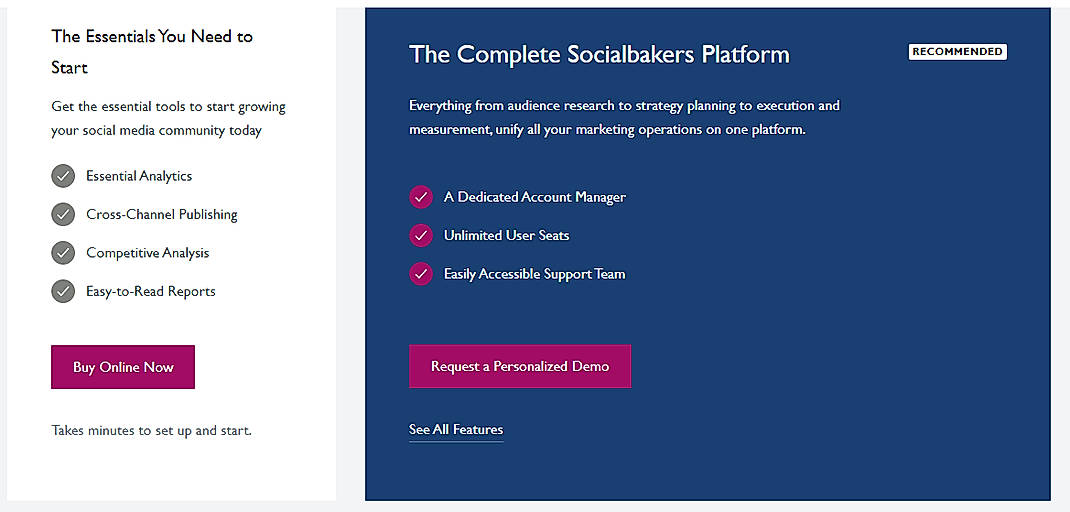
Task: Click the Cross-Channel Publishing checkmark icon
Action: pos(63,214)
